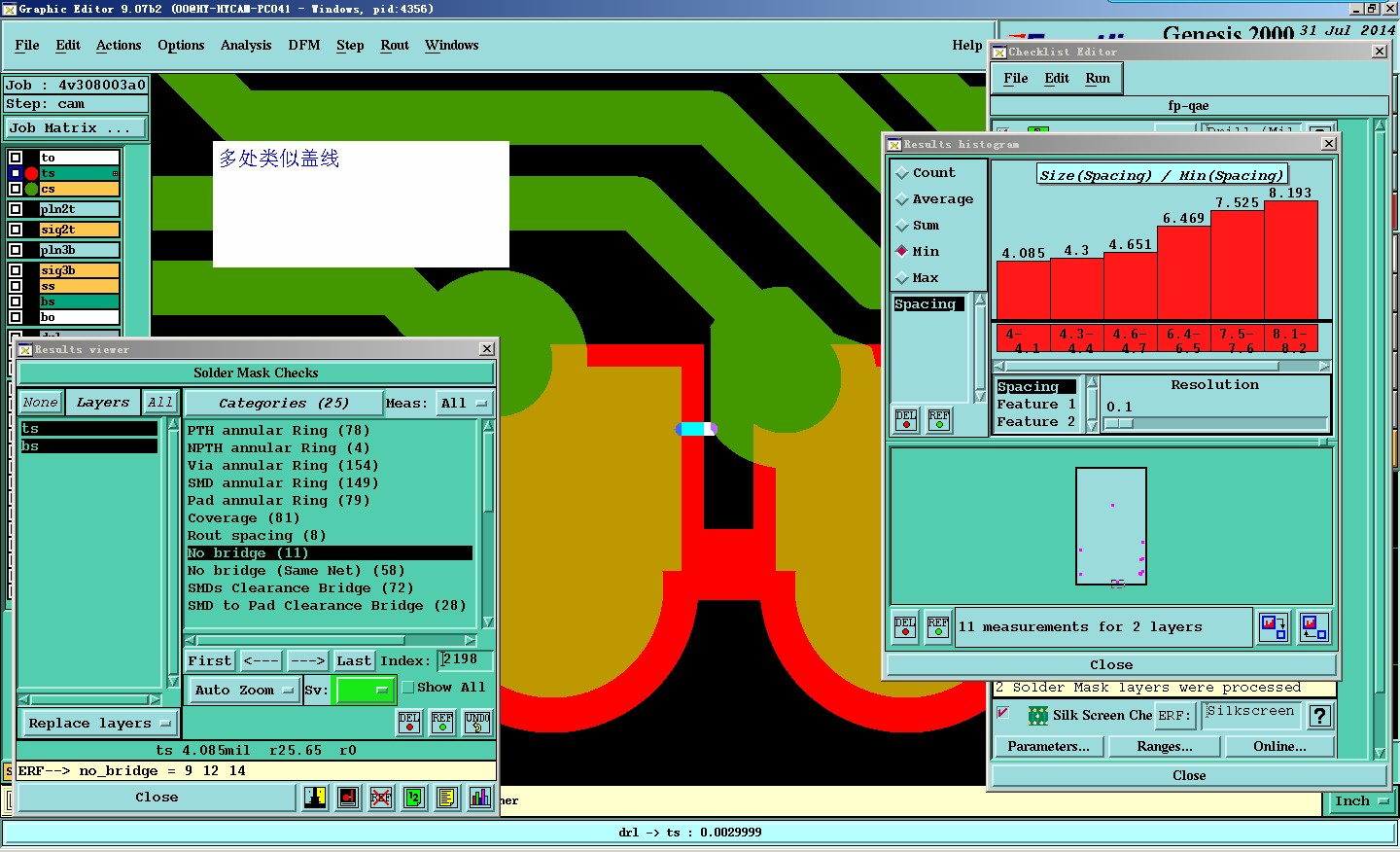Go to next result with ---> button
This screenshot has width=1400, height=852.
[308, 661]
